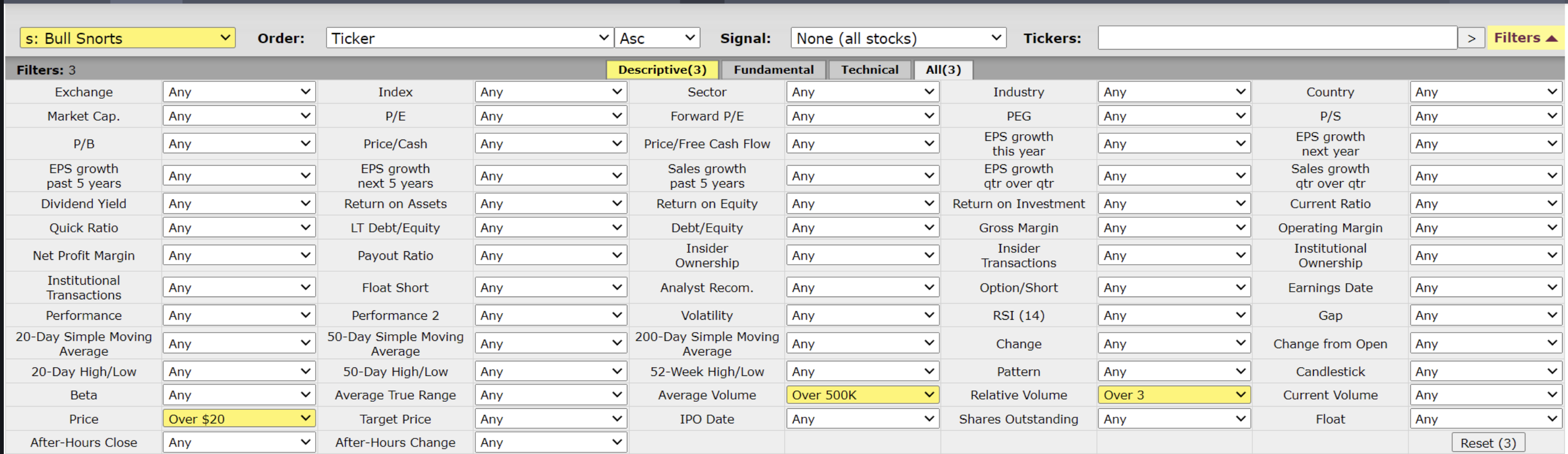Open the PEG filter dropdown
The image size is (1568, 454).
[x=1174, y=115]
